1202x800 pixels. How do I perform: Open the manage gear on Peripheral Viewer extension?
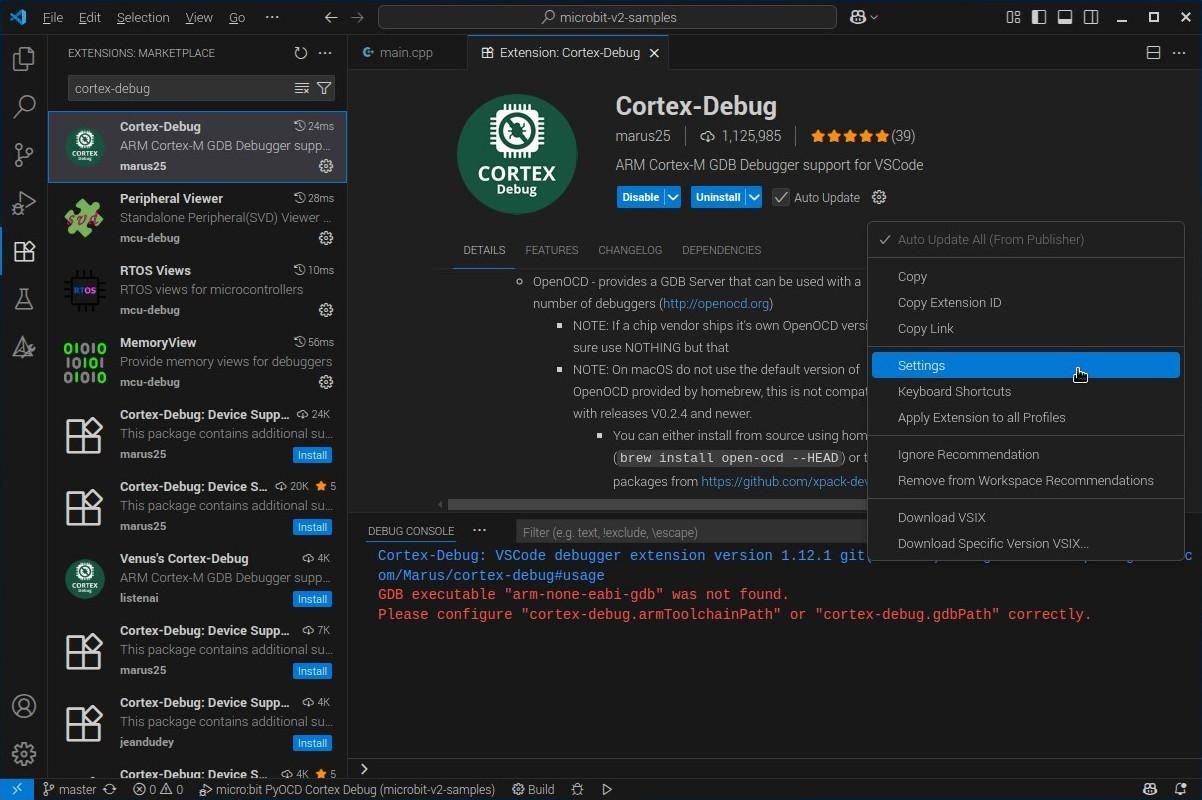(x=326, y=238)
